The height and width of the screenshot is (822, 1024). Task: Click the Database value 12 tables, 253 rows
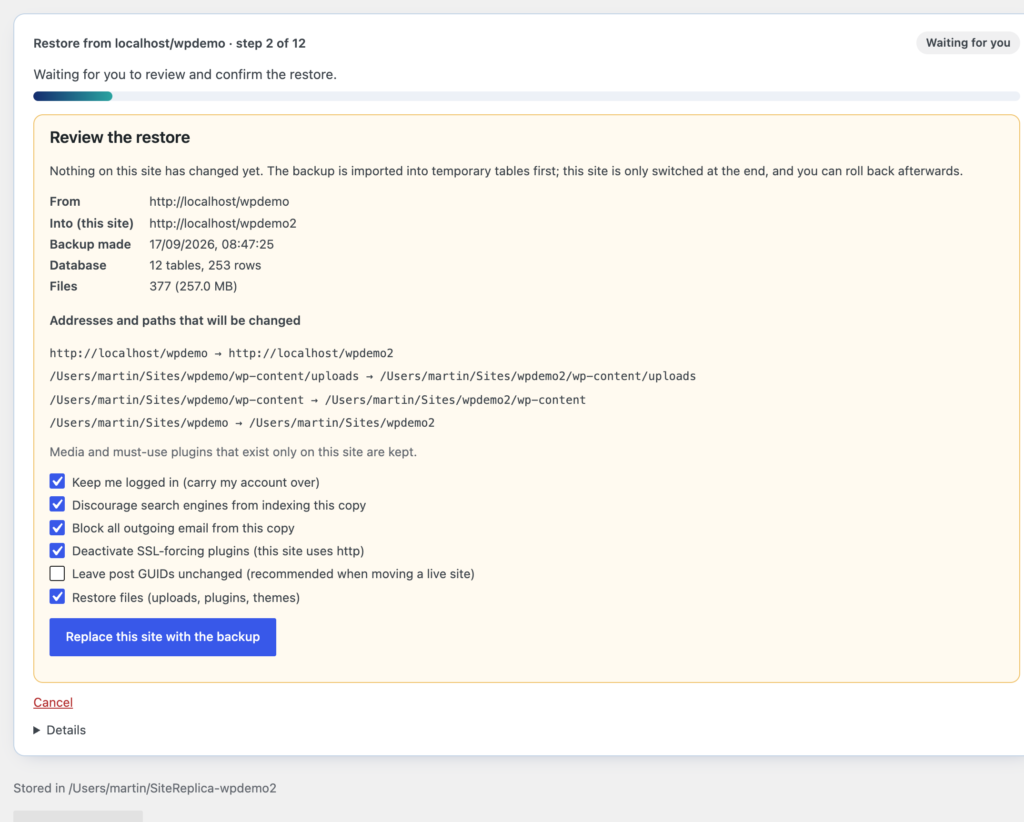point(205,265)
